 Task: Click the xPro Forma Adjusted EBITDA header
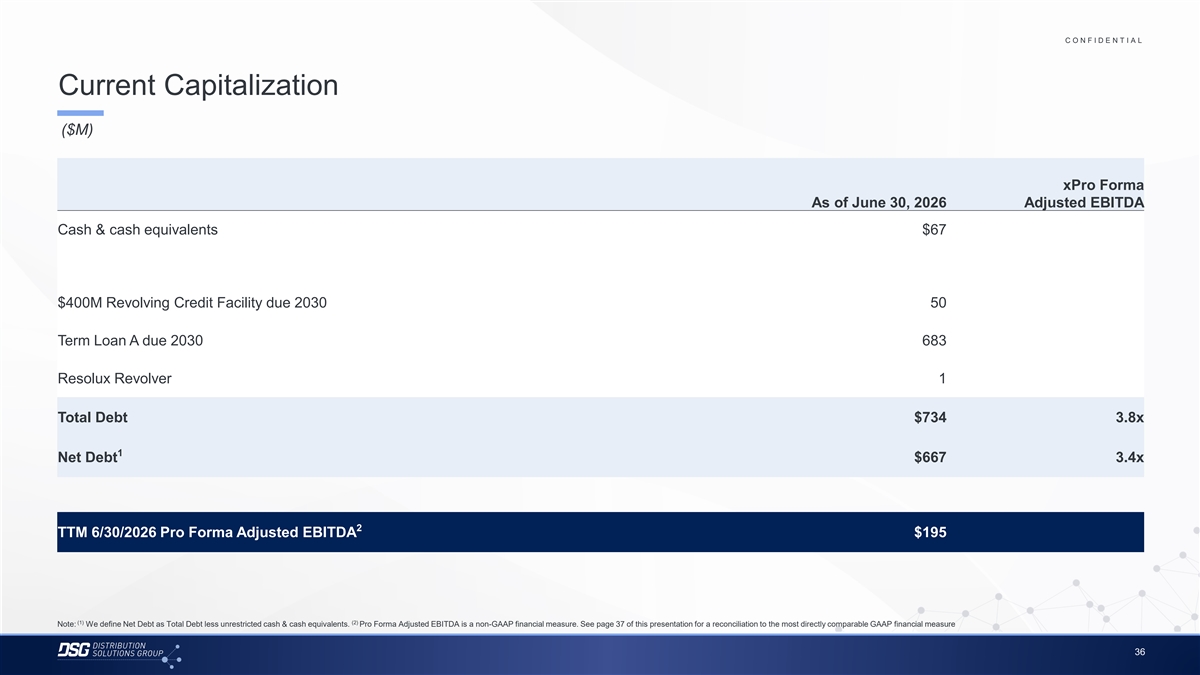click(1084, 194)
